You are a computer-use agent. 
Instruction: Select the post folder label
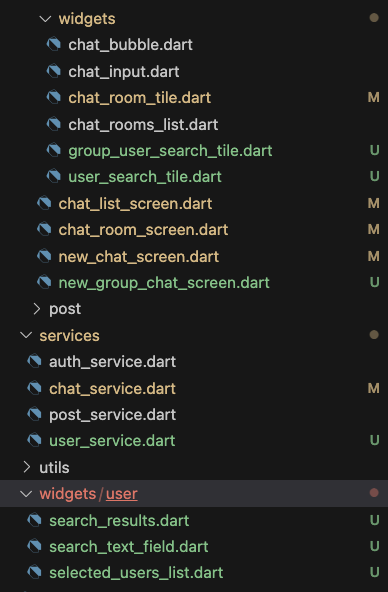click(x=65, y=310)
